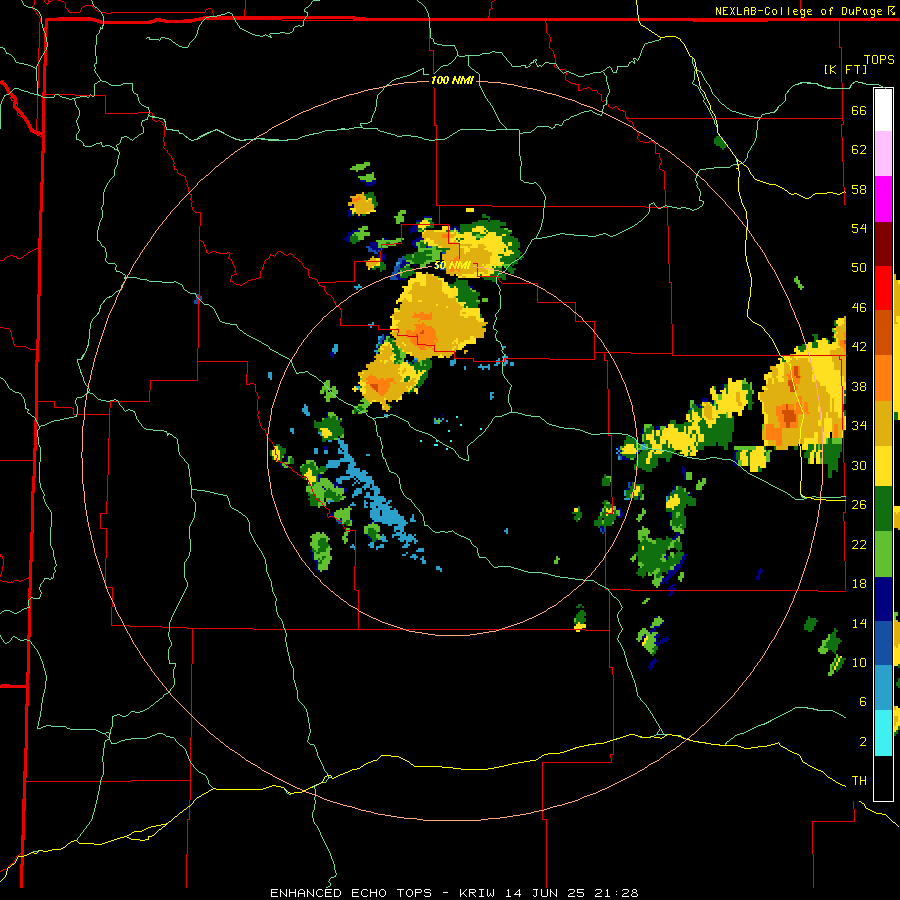Select the bright red legend swatch
The width and height of the screenshot is (900, 900).
883,288
